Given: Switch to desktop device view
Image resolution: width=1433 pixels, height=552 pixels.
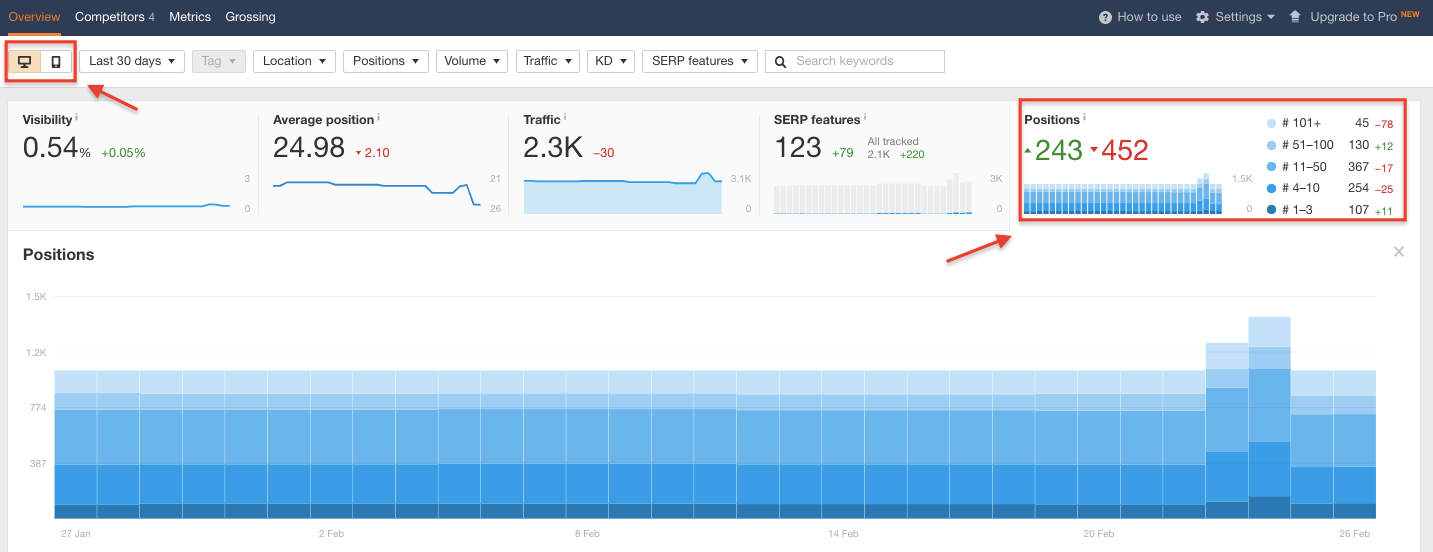Looking at the screenshot, I should click(x=25, y=62).
